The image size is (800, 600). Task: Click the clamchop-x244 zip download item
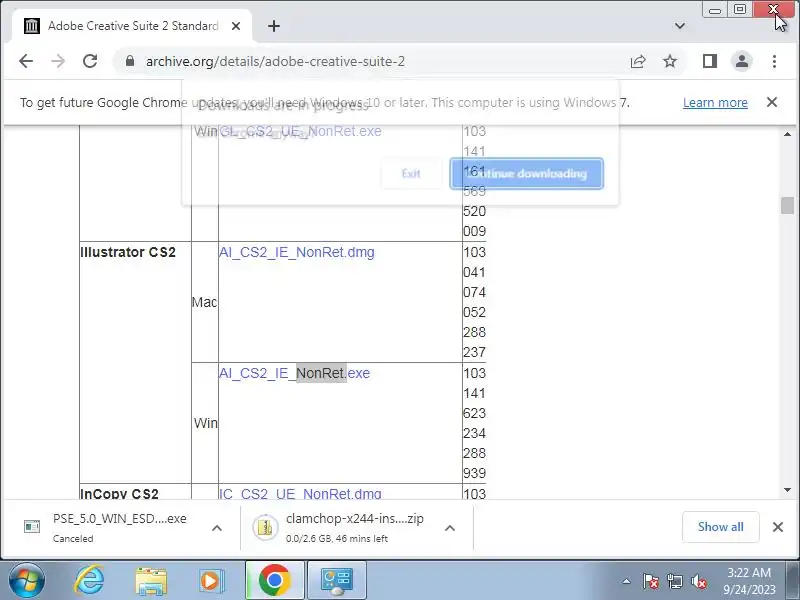[x=345, y=528]
